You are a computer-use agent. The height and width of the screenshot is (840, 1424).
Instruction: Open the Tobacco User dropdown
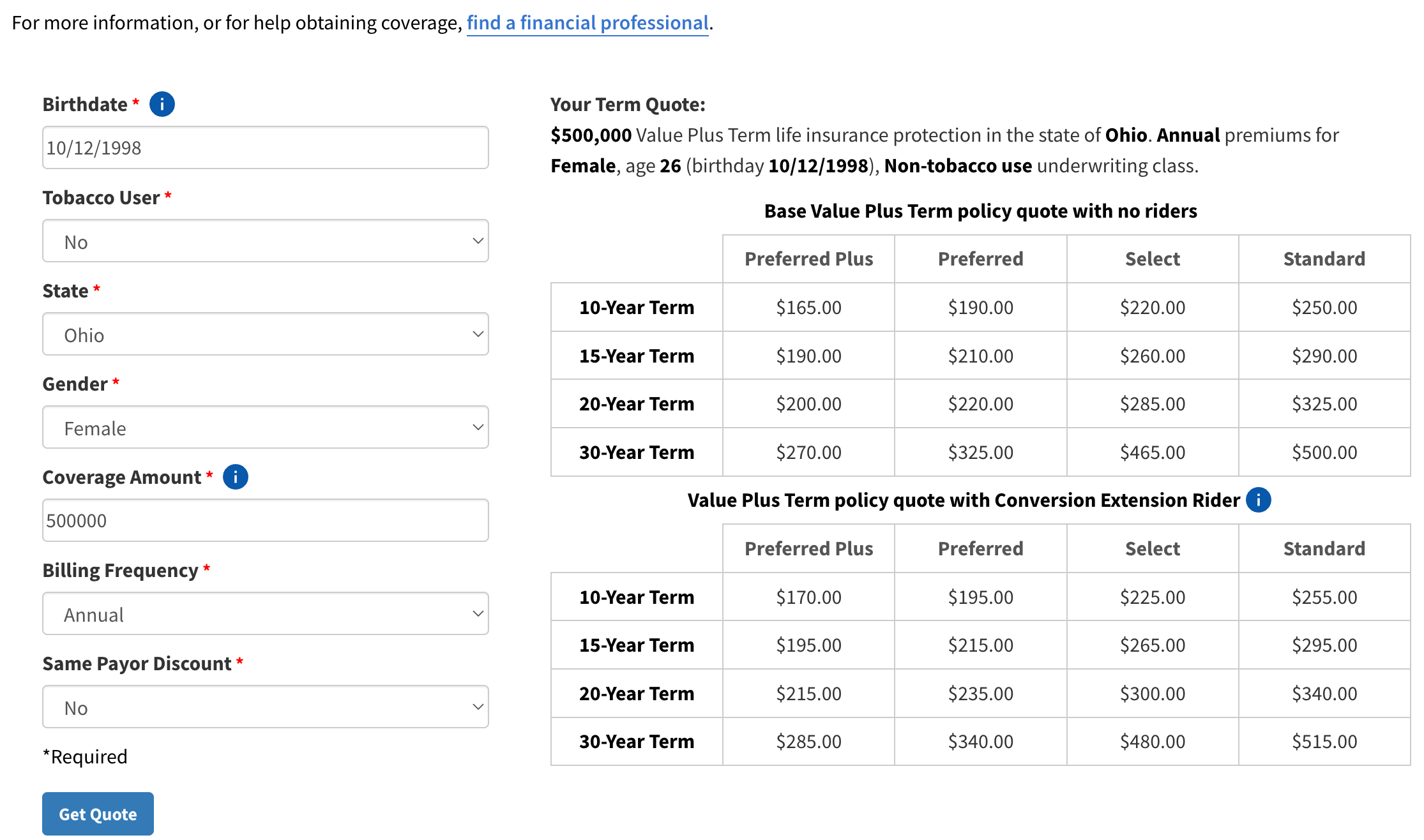click(x=265, y=241)
